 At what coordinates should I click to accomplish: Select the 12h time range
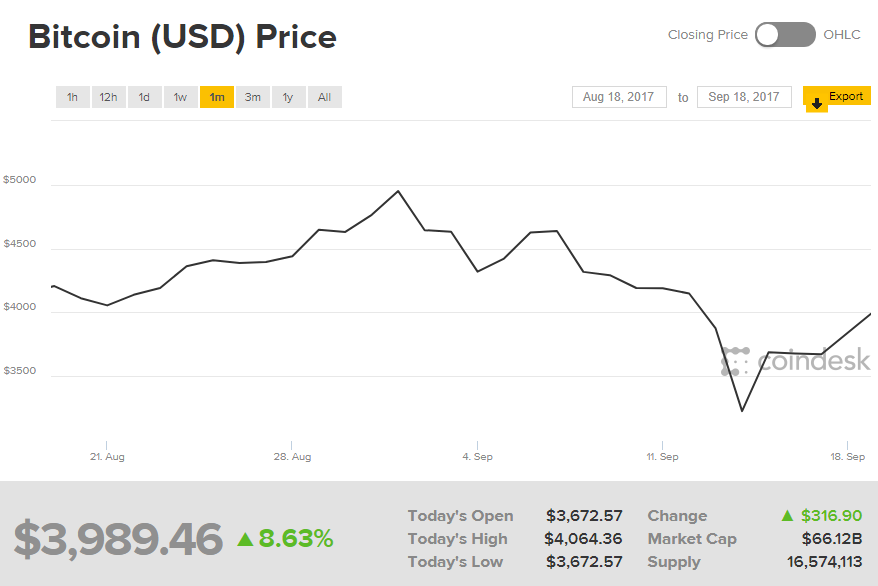(108, 97)
